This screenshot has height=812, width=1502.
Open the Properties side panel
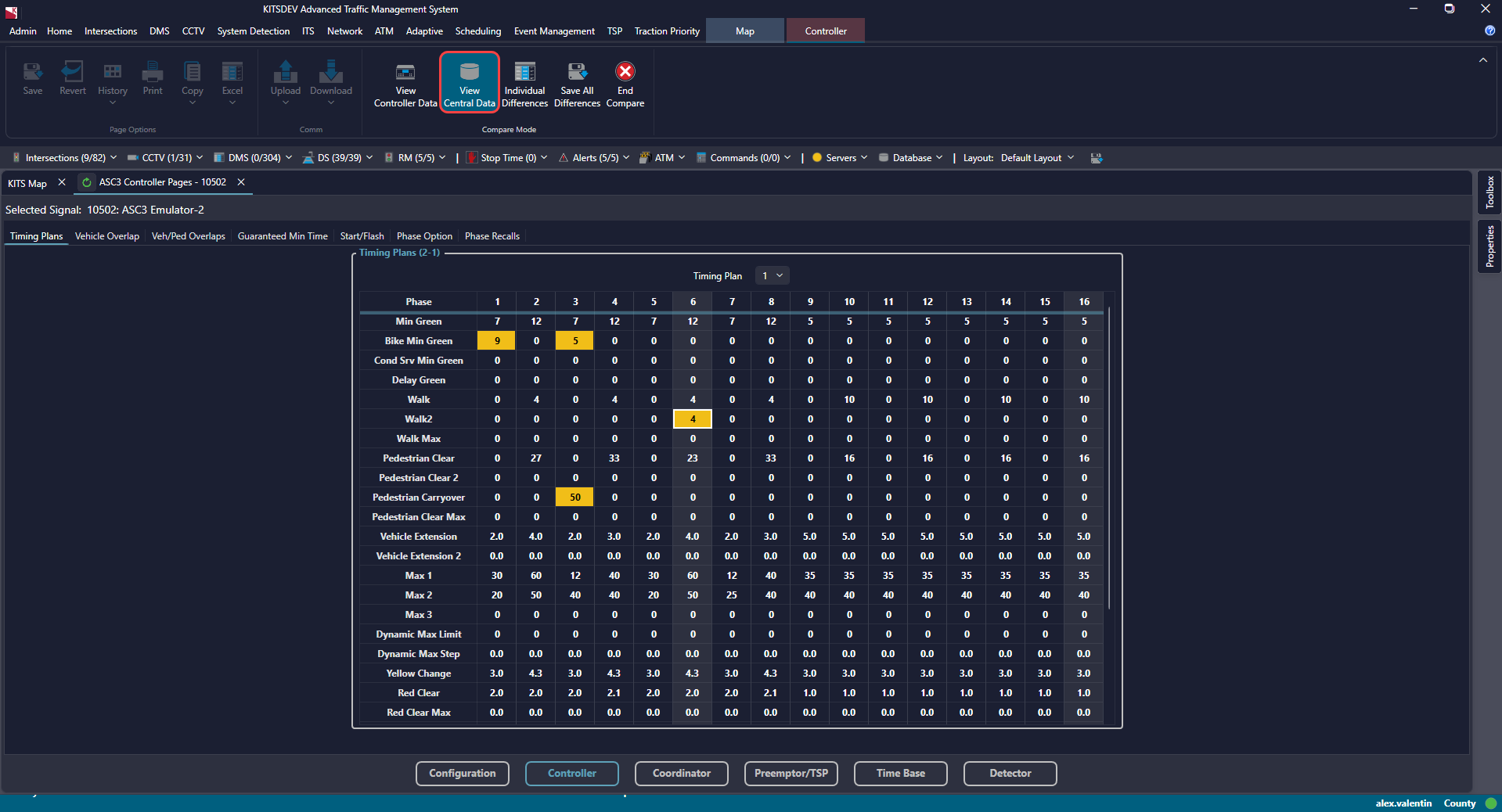[x=1489, y=246]
